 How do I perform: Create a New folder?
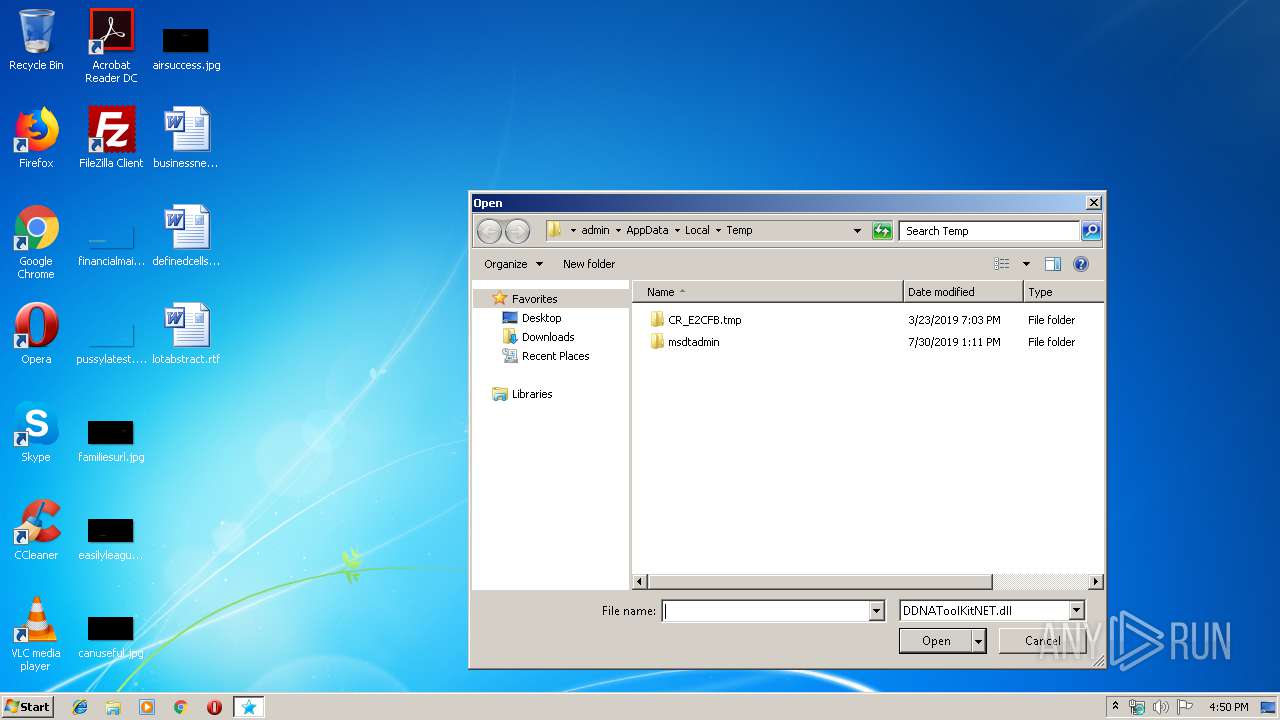(x=589, y=264)
